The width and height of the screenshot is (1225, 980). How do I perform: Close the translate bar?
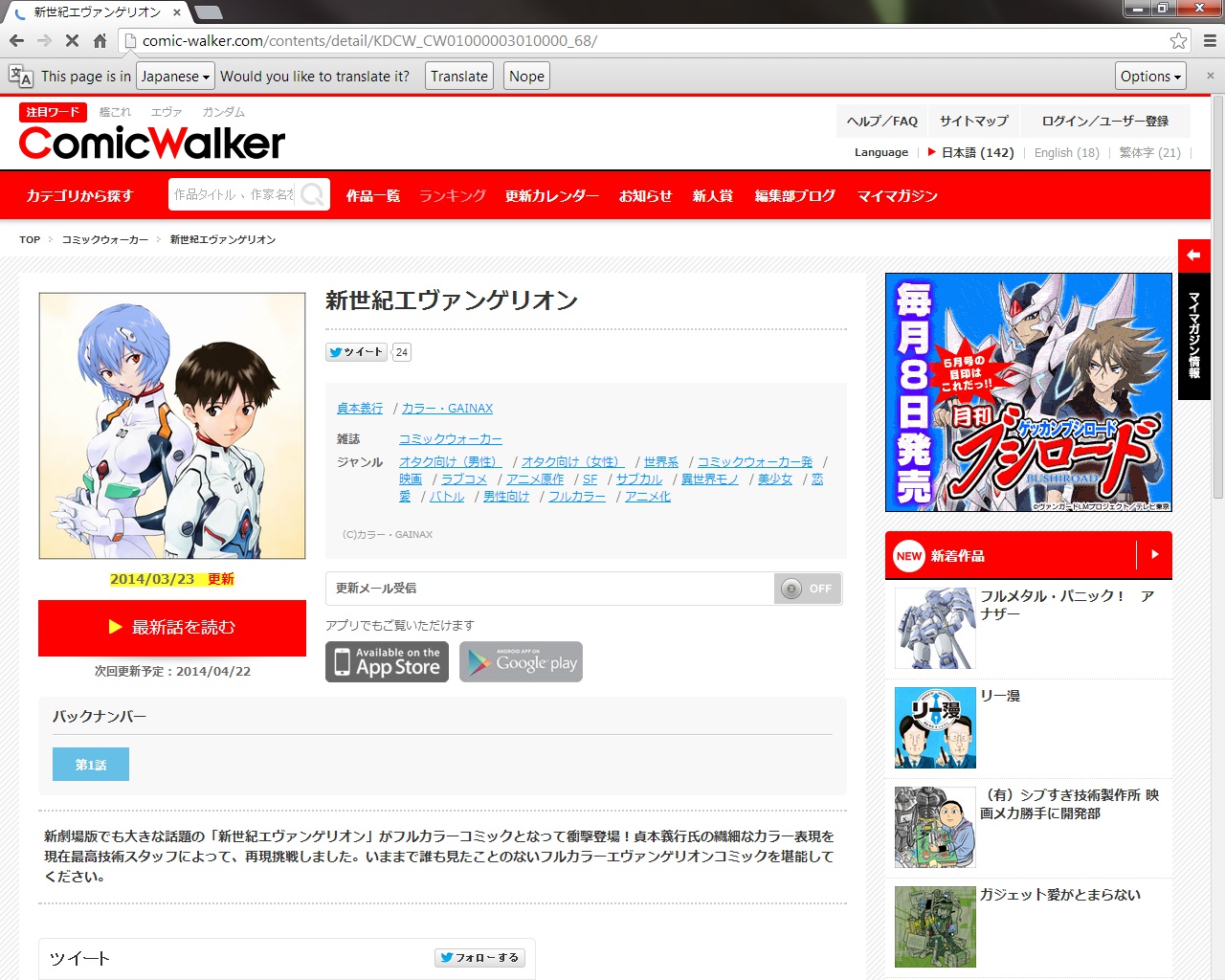click(1210, 76)
